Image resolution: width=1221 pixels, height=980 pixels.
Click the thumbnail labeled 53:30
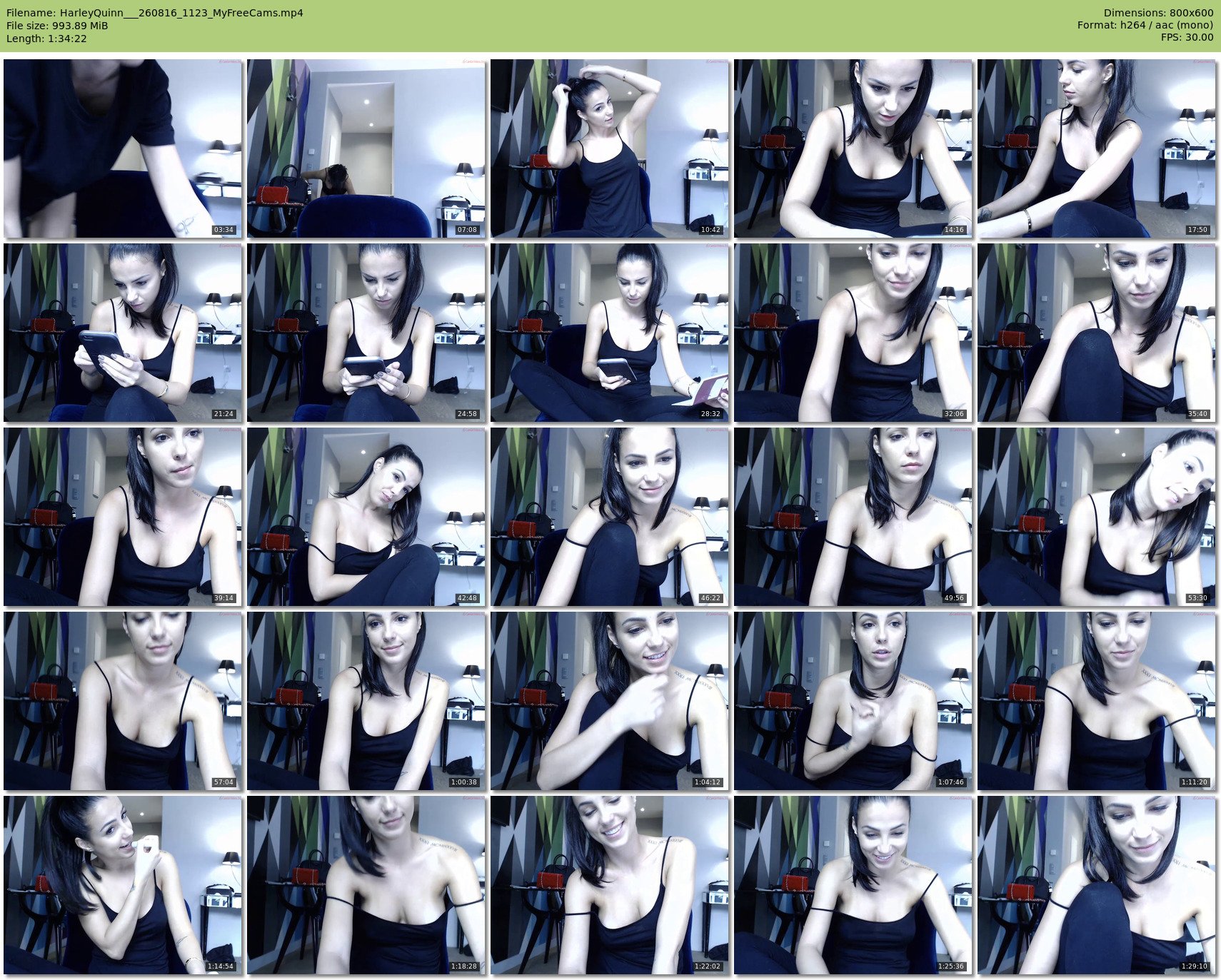click(1097, 517)
